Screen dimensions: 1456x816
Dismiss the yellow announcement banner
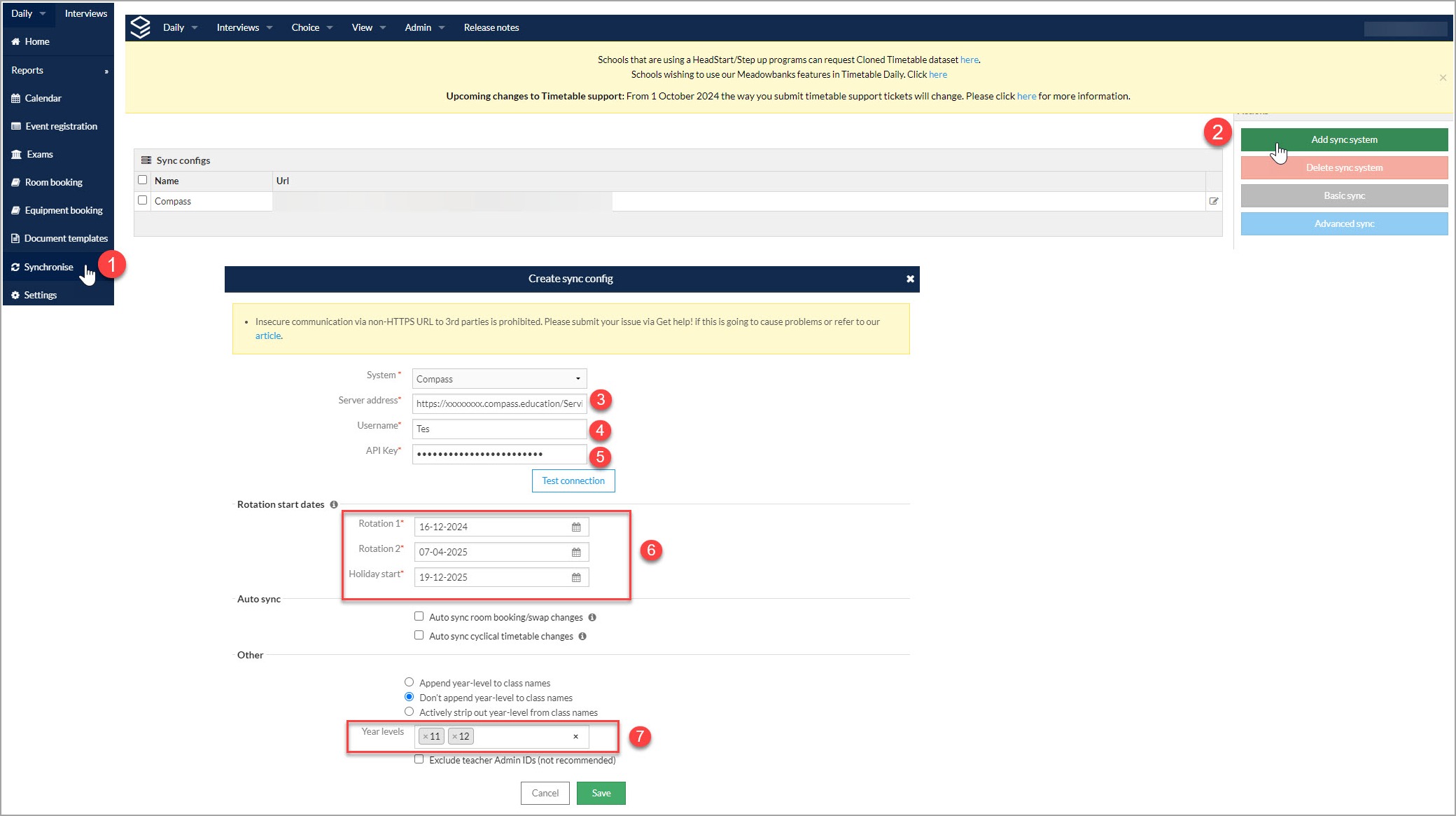(x=1442, y=78)
